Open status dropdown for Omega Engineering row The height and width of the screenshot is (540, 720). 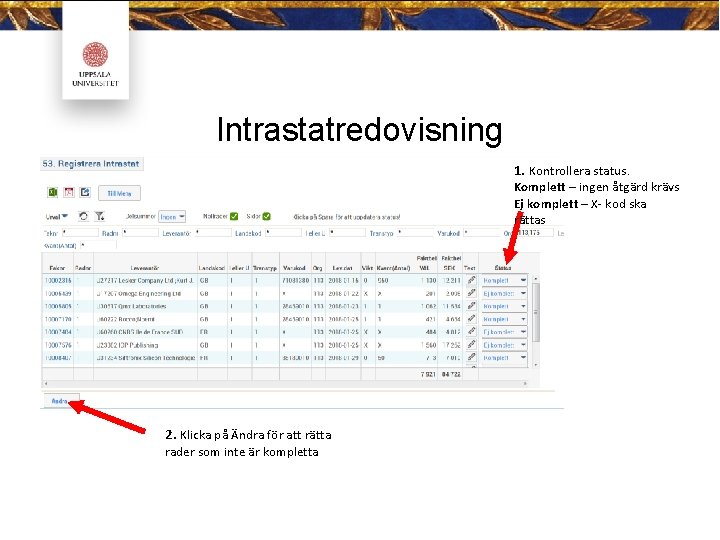[504, 293]
